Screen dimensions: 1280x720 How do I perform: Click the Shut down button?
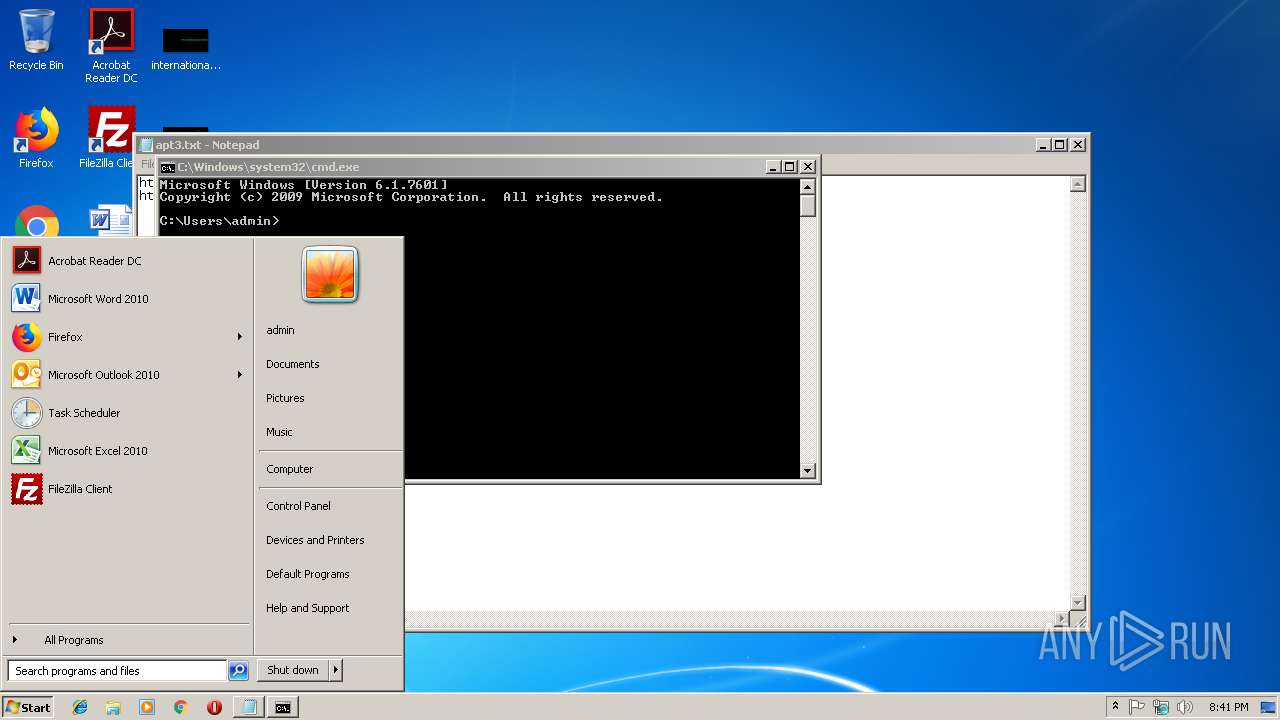click(293, 670)
